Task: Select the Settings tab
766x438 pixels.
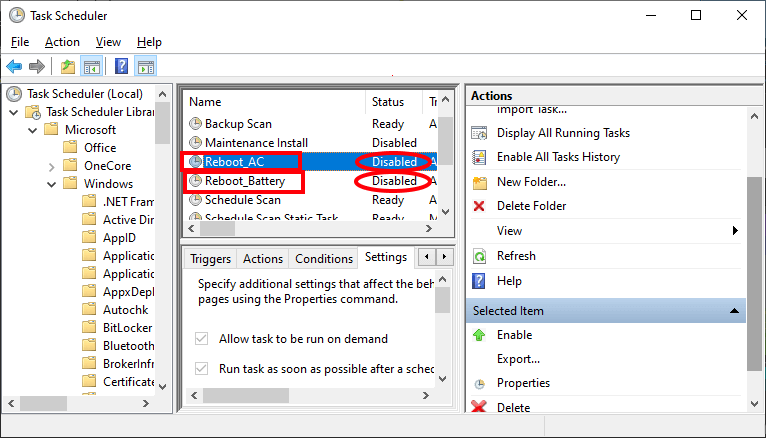Action: tap(386, 257)
